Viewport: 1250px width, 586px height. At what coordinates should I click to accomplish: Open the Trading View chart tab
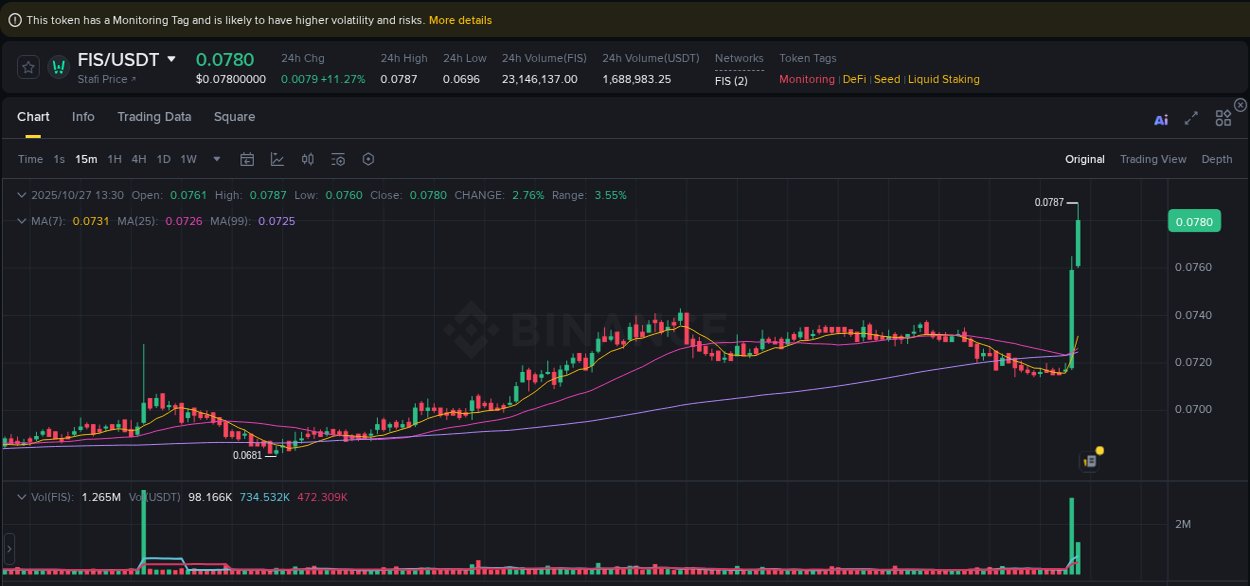coord(1153,159)
